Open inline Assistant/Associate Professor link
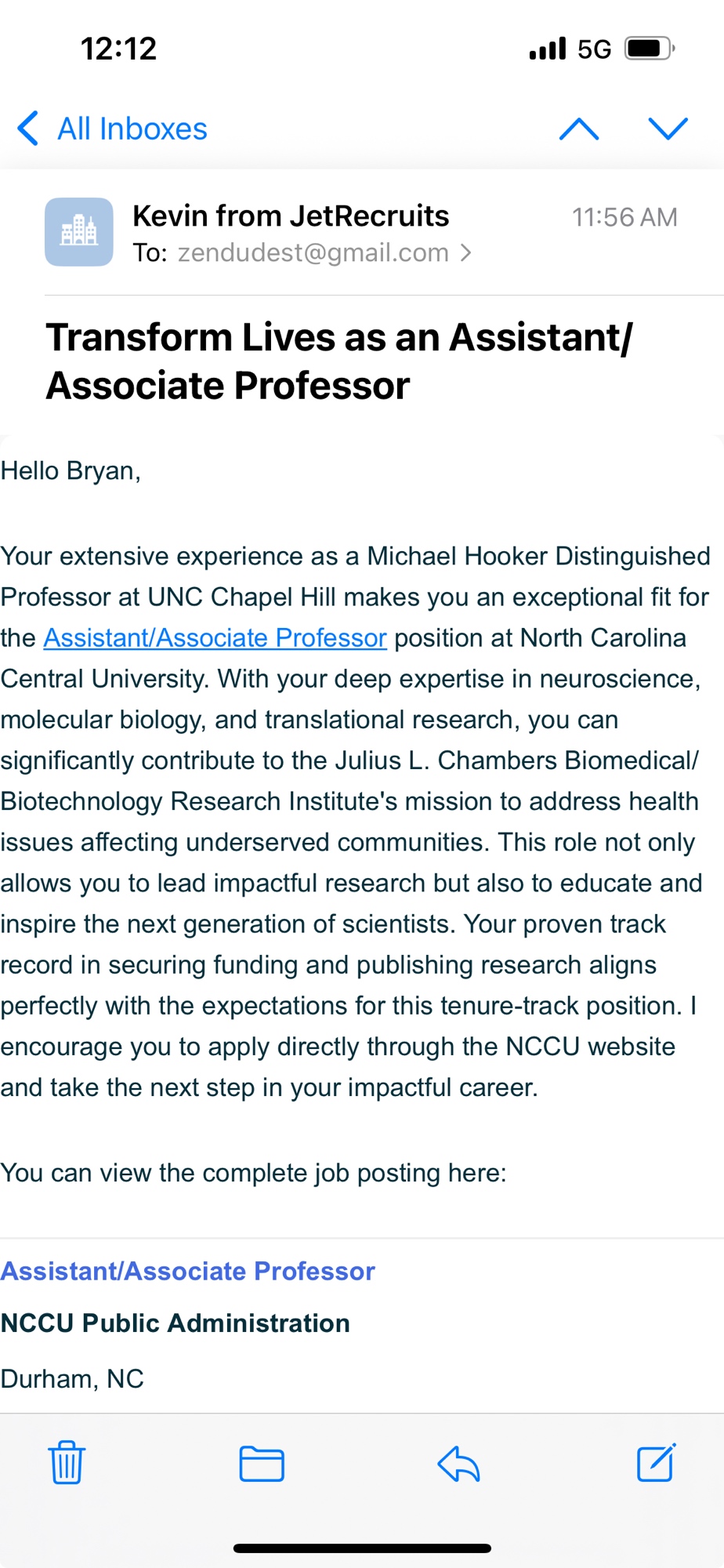 pyautogui.click(x=215, y=638)
